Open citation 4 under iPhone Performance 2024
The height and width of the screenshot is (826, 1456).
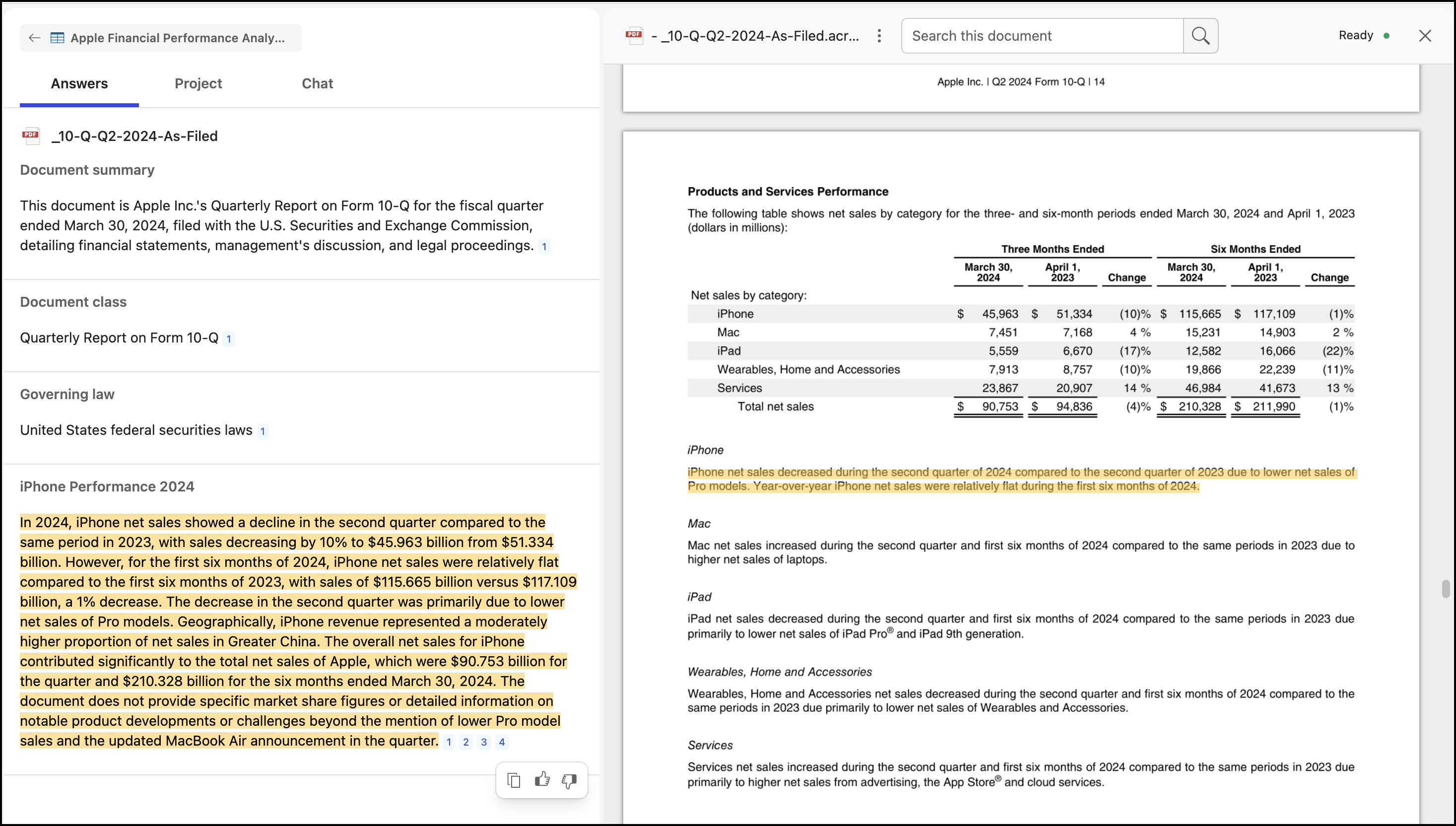(x=502, y=742)
